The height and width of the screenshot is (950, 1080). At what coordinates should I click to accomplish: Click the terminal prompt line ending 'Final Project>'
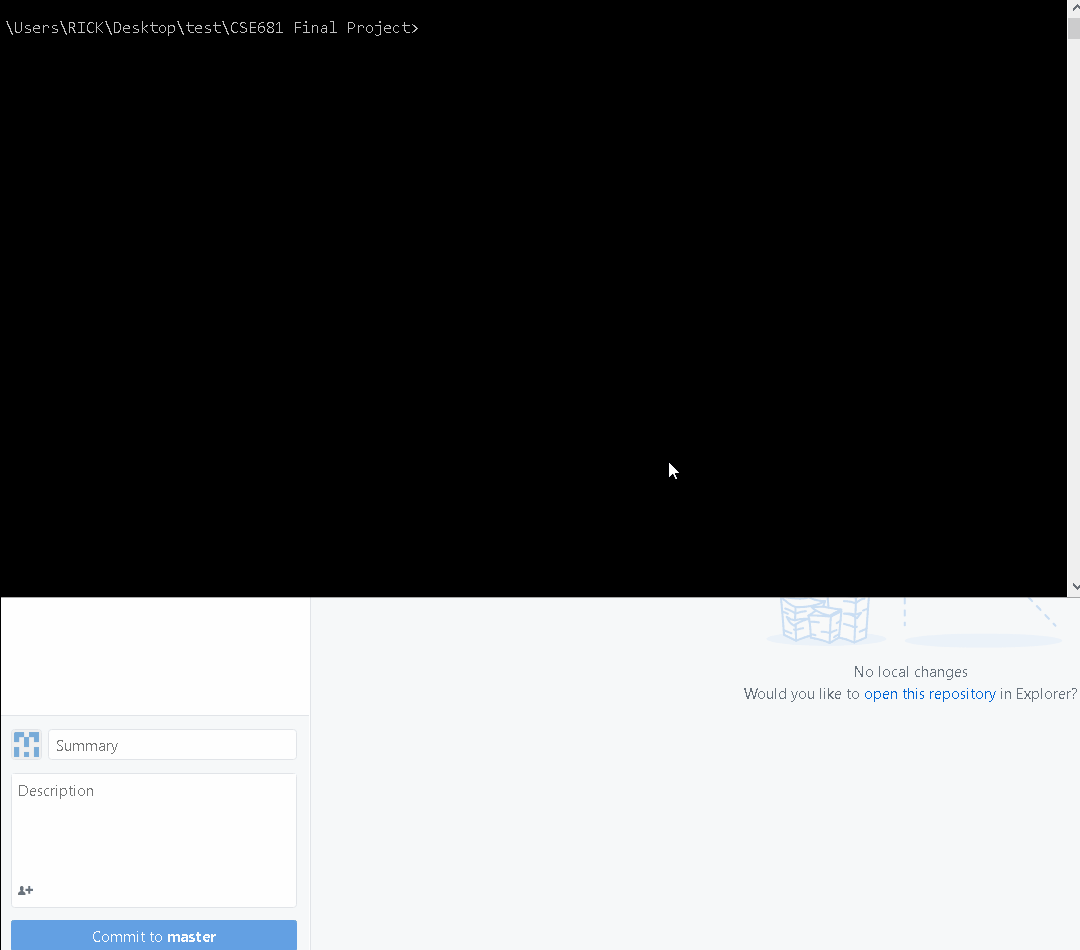(211, 28)
